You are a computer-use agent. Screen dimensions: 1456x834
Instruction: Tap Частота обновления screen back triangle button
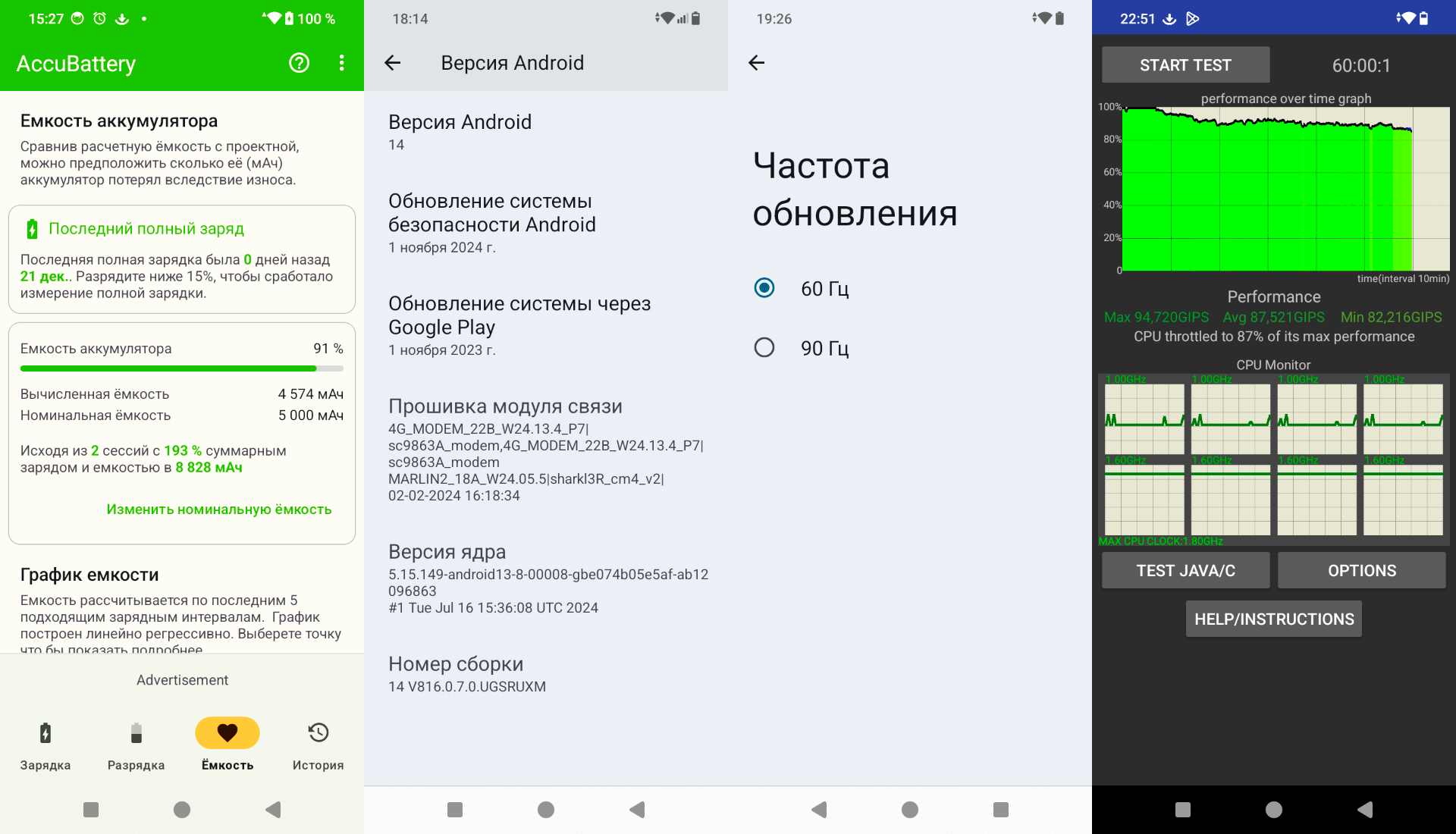(819, 810)
